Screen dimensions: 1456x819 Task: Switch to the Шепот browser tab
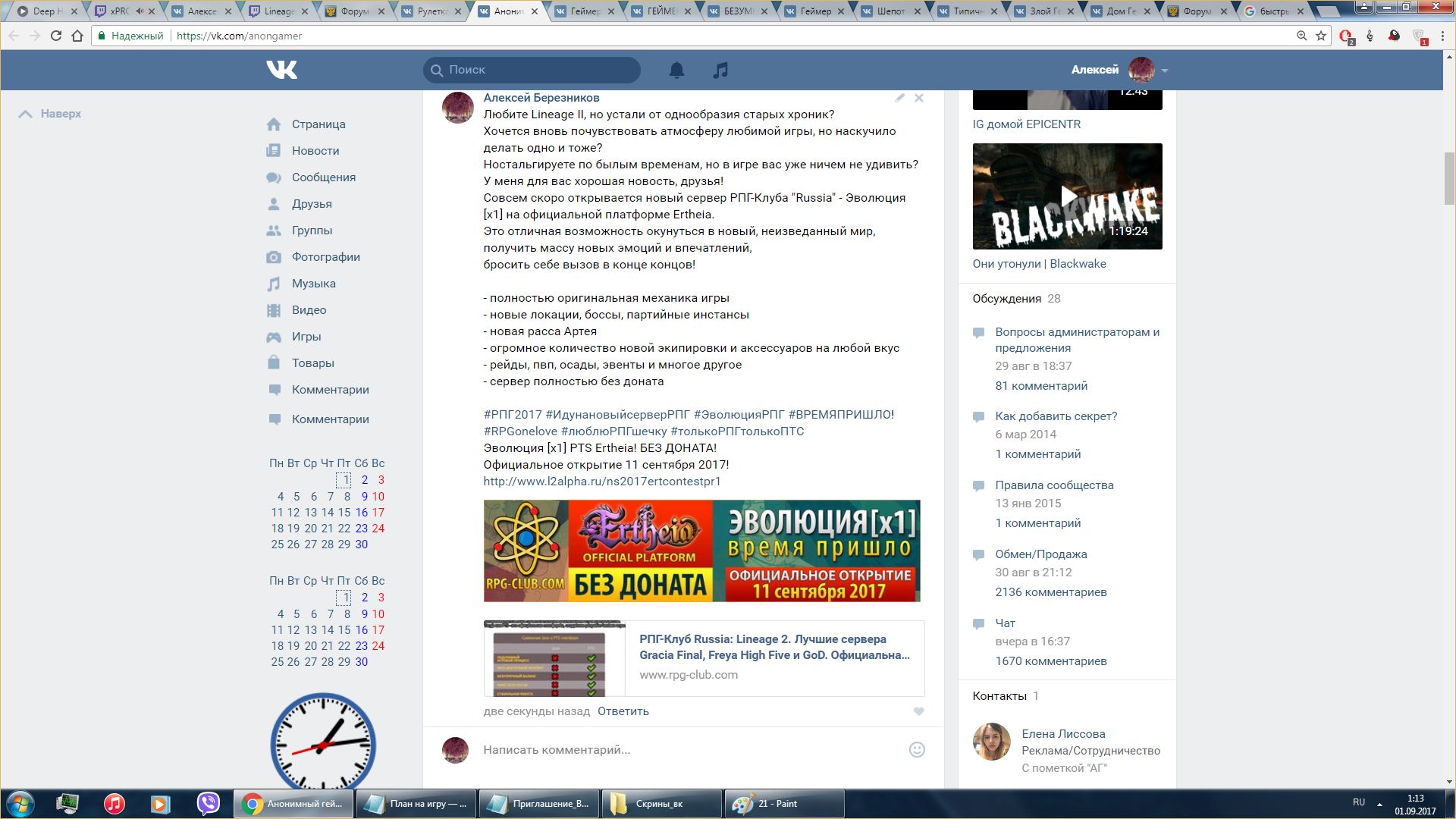[892, 11]
